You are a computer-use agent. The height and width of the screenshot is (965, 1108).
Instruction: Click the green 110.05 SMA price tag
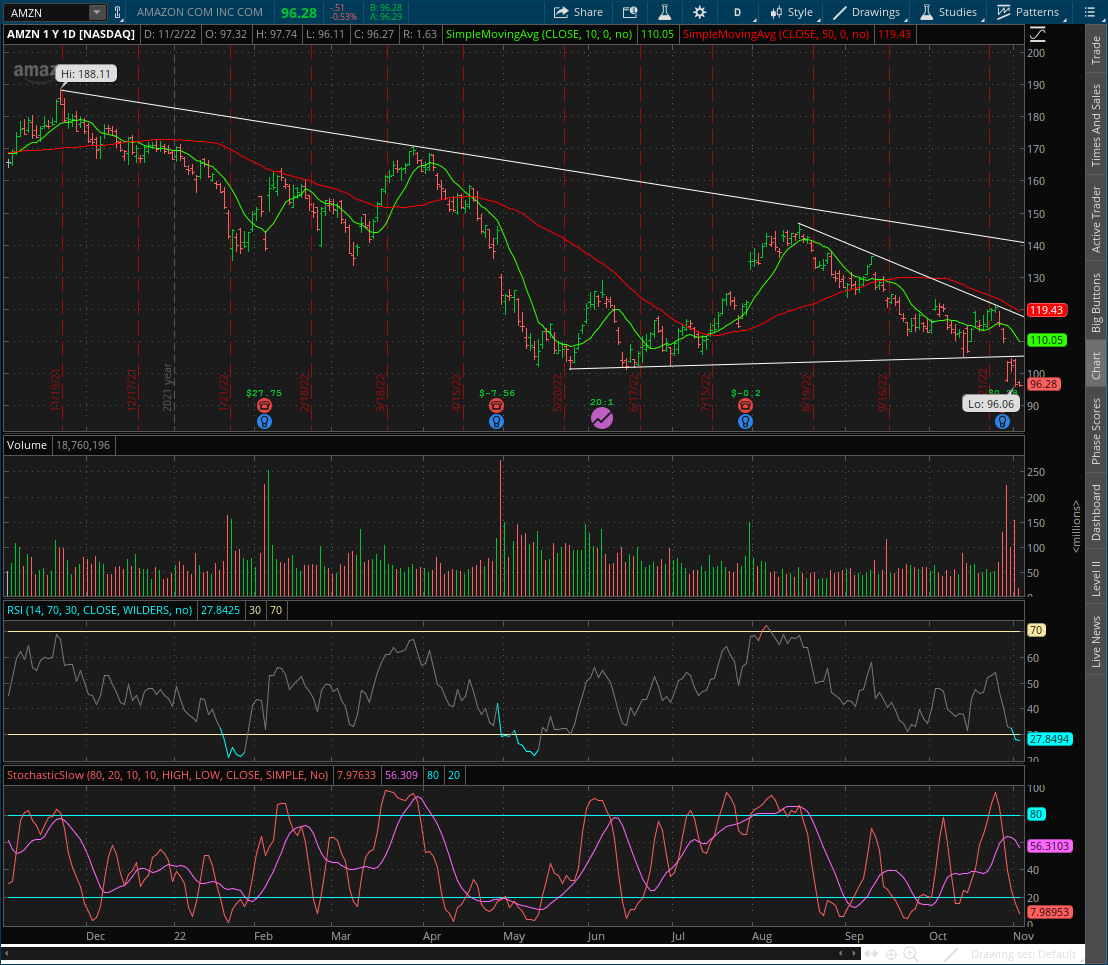(x=1046, y=341)
